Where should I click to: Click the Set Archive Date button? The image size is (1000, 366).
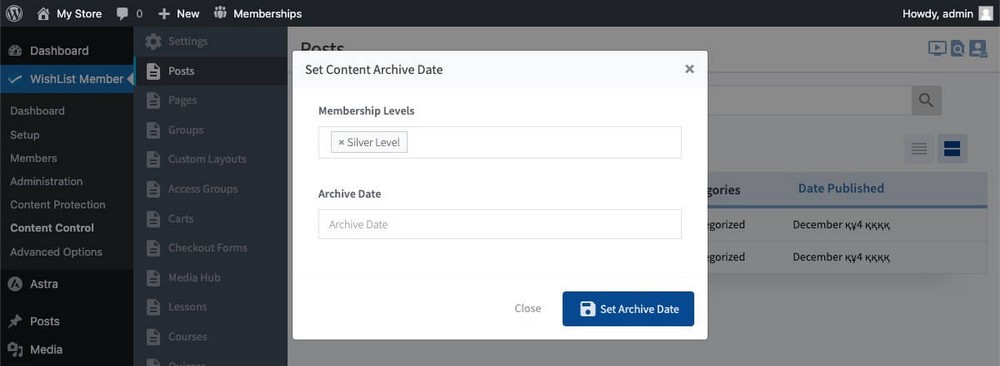[x=628, y=309]
